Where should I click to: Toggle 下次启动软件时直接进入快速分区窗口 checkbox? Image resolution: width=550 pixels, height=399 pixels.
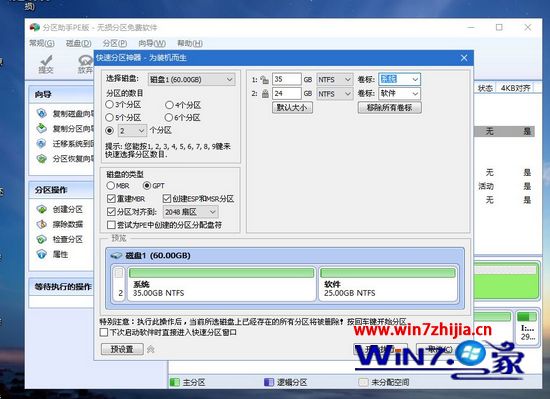104,332
